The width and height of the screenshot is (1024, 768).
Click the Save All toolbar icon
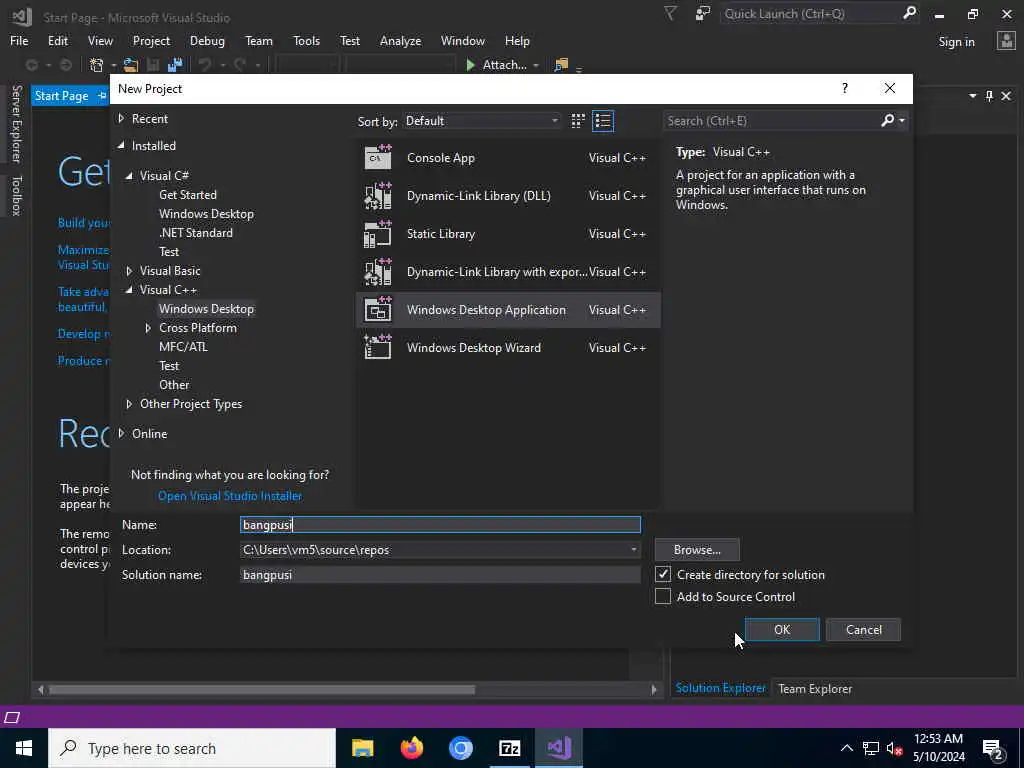[x=174, y=65]
